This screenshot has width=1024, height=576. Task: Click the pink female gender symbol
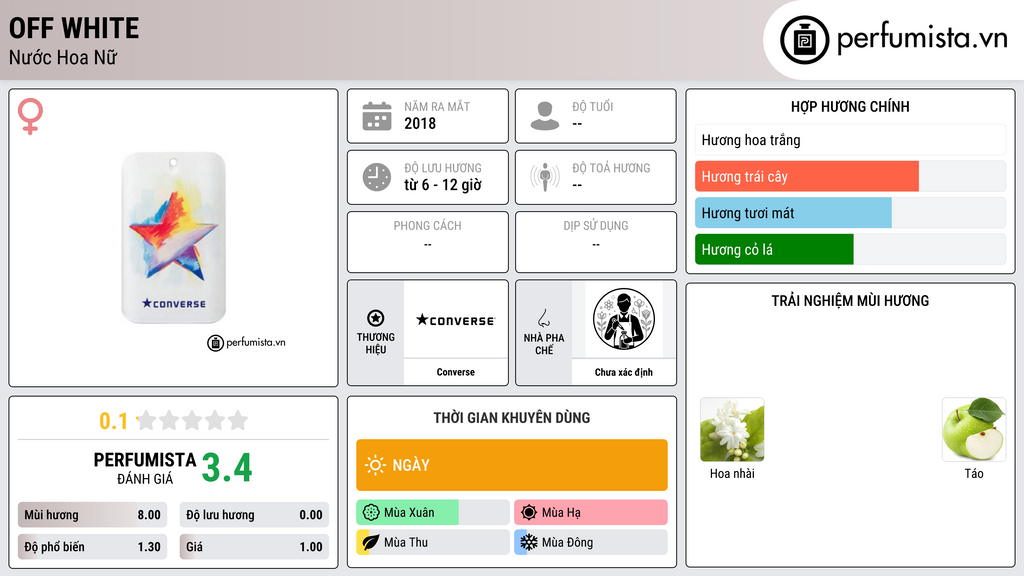pyautogui.click(x=30, y=116)
